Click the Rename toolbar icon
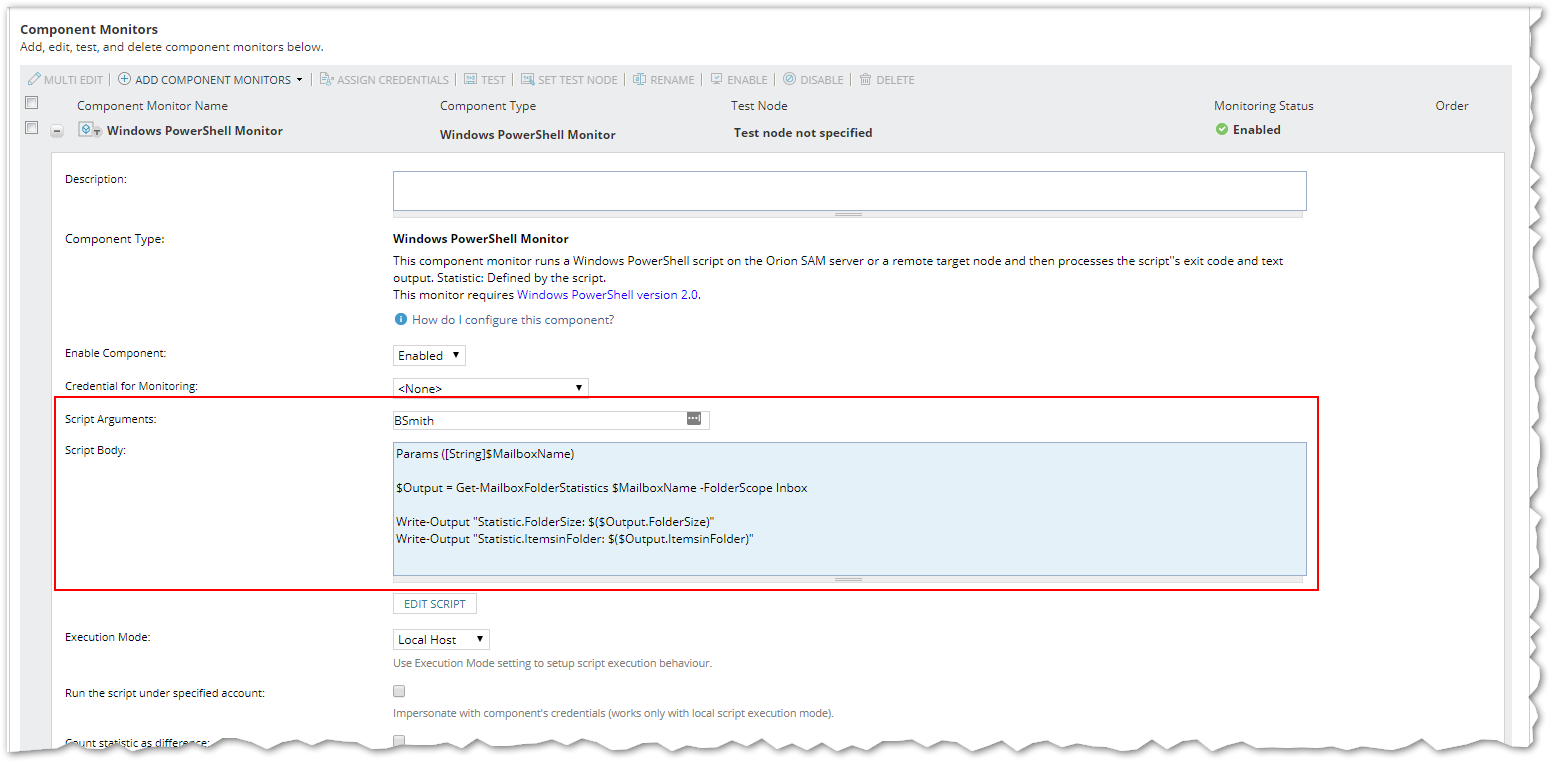The image size is (1553, 763). coord(639,79)
